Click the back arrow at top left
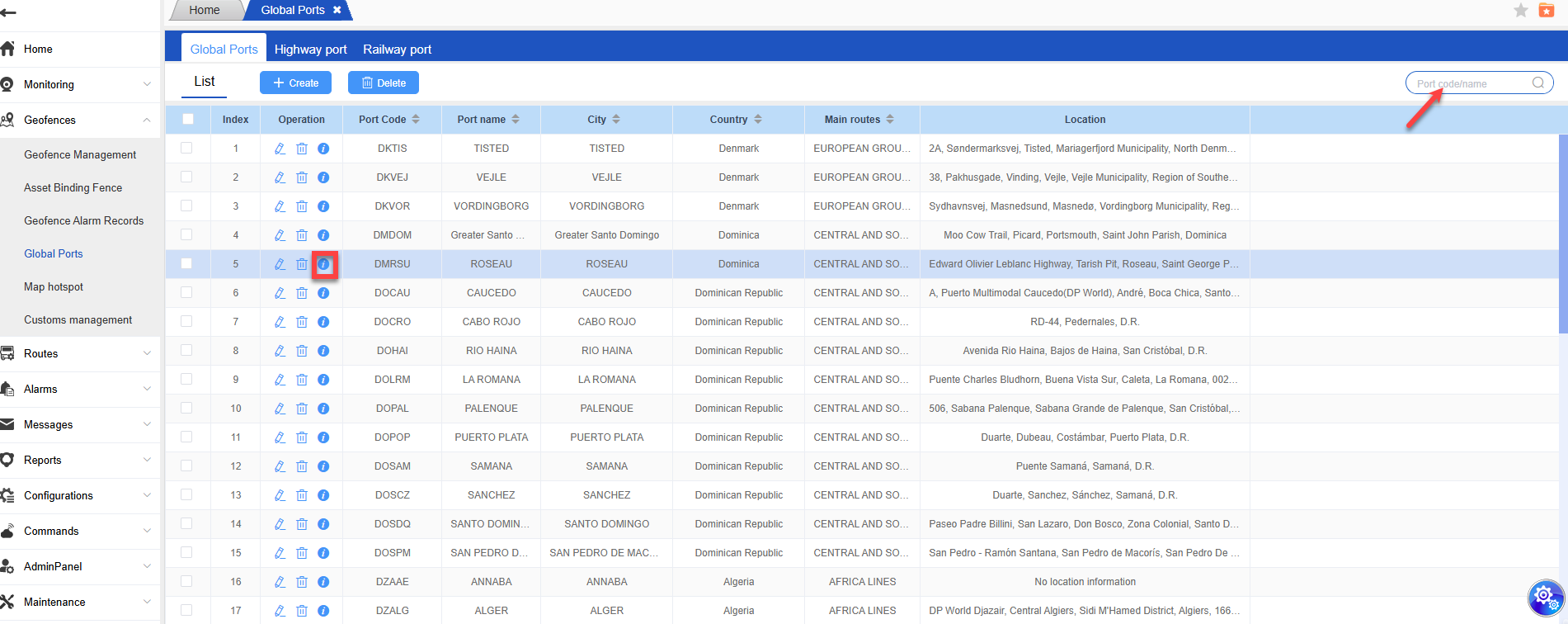The height and width of the screenshot is (624, 1568). [x=9, y=12]
